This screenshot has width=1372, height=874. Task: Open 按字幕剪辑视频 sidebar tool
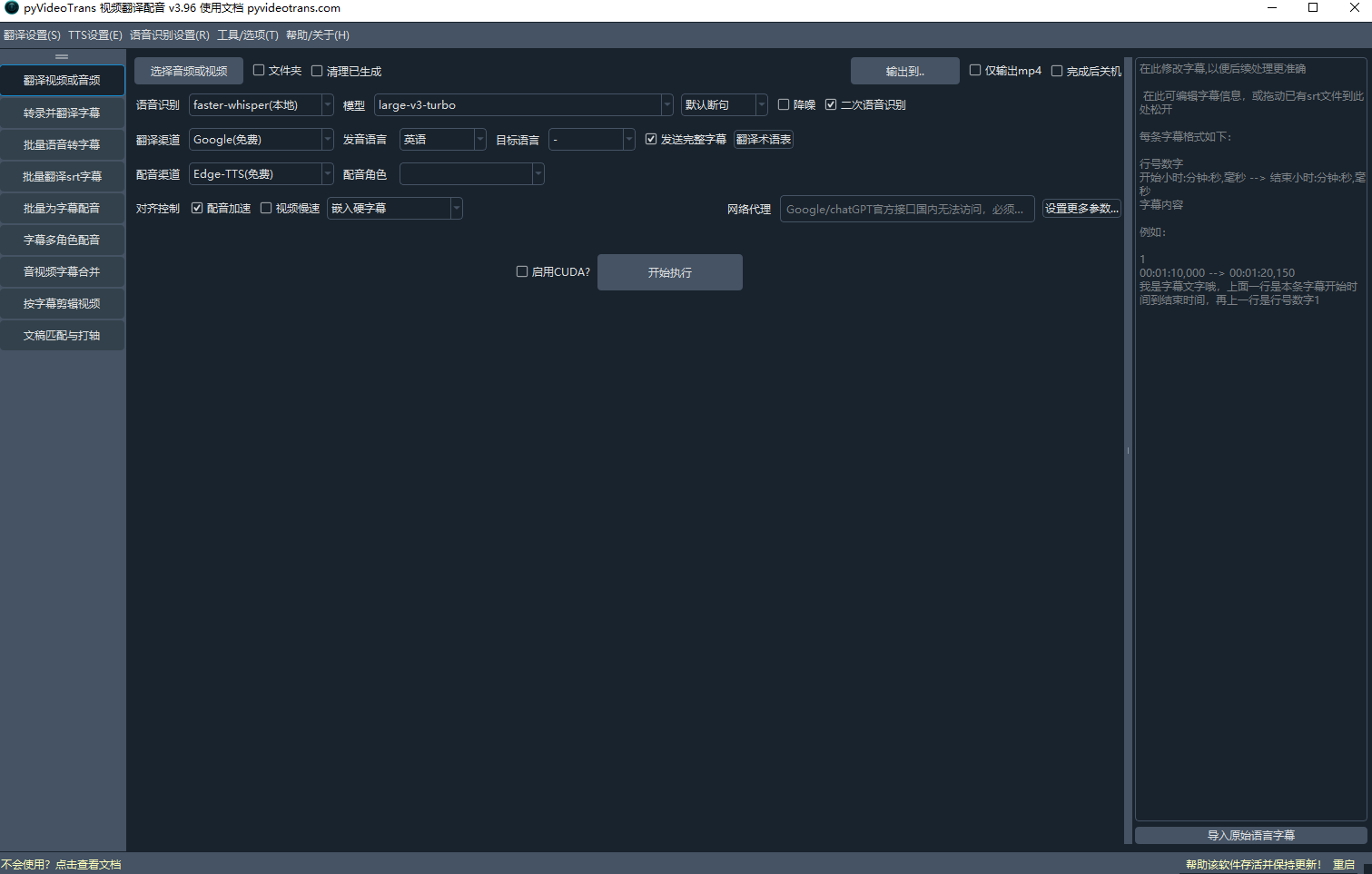[x=62, y=304]
